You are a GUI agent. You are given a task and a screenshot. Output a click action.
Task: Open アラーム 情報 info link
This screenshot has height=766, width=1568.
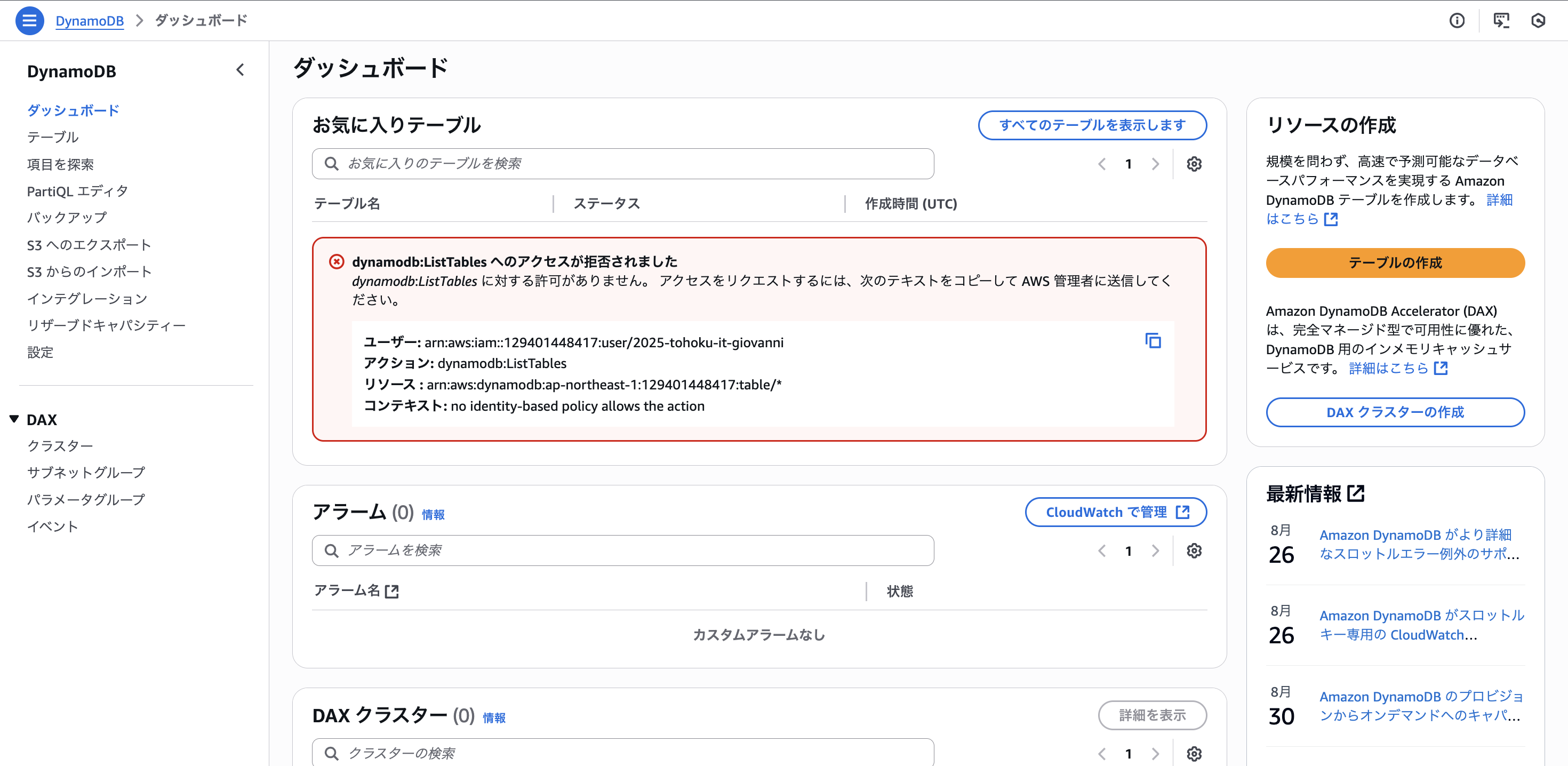click(x=433, y=515)
